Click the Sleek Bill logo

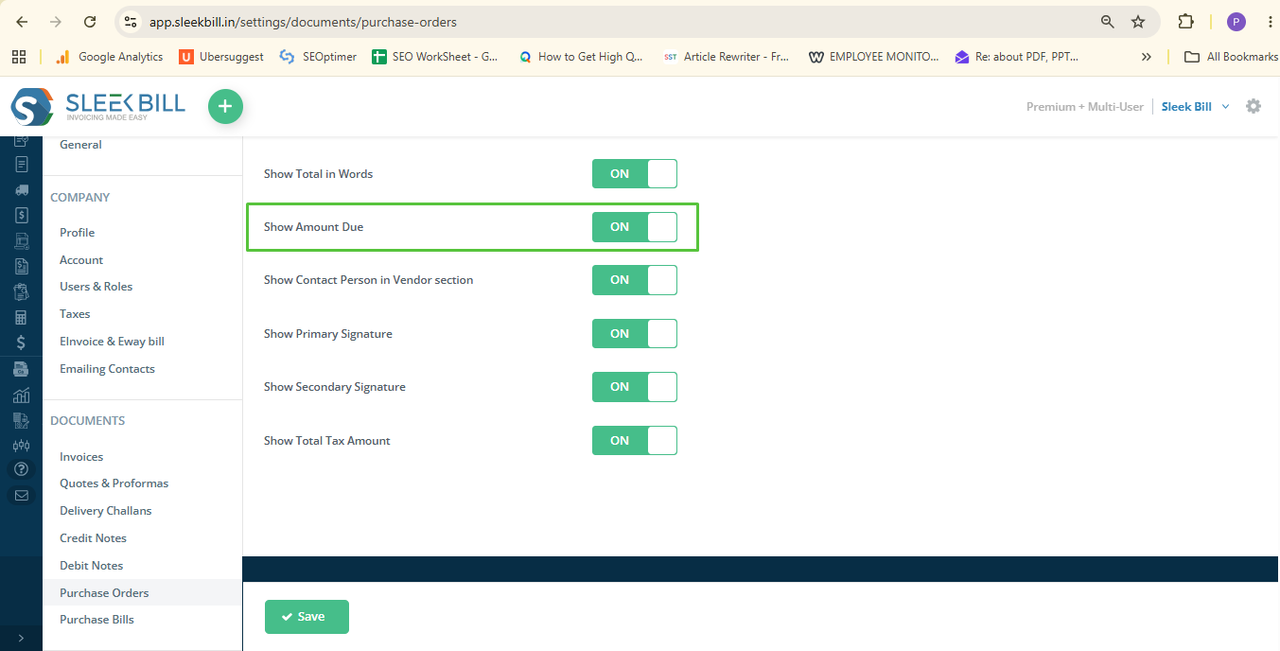click(98, 107)
